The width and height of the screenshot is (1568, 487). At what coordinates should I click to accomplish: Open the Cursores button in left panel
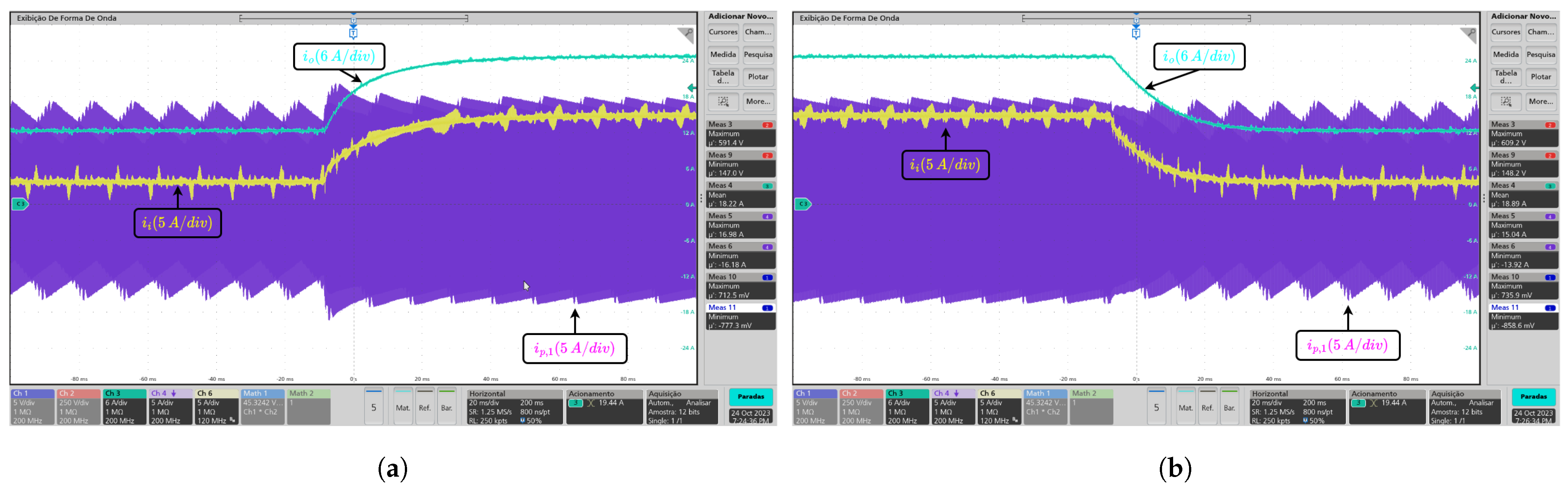(722, 32)
